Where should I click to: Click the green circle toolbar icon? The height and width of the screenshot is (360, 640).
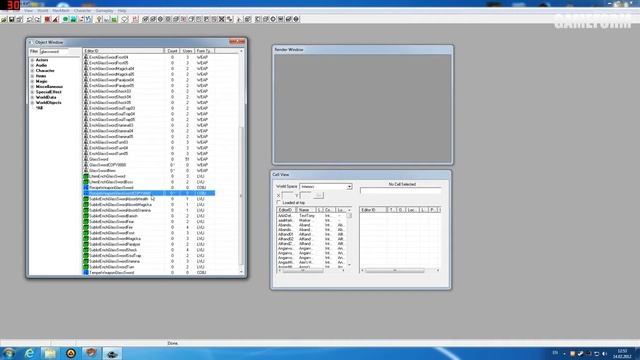coord(65,19)
